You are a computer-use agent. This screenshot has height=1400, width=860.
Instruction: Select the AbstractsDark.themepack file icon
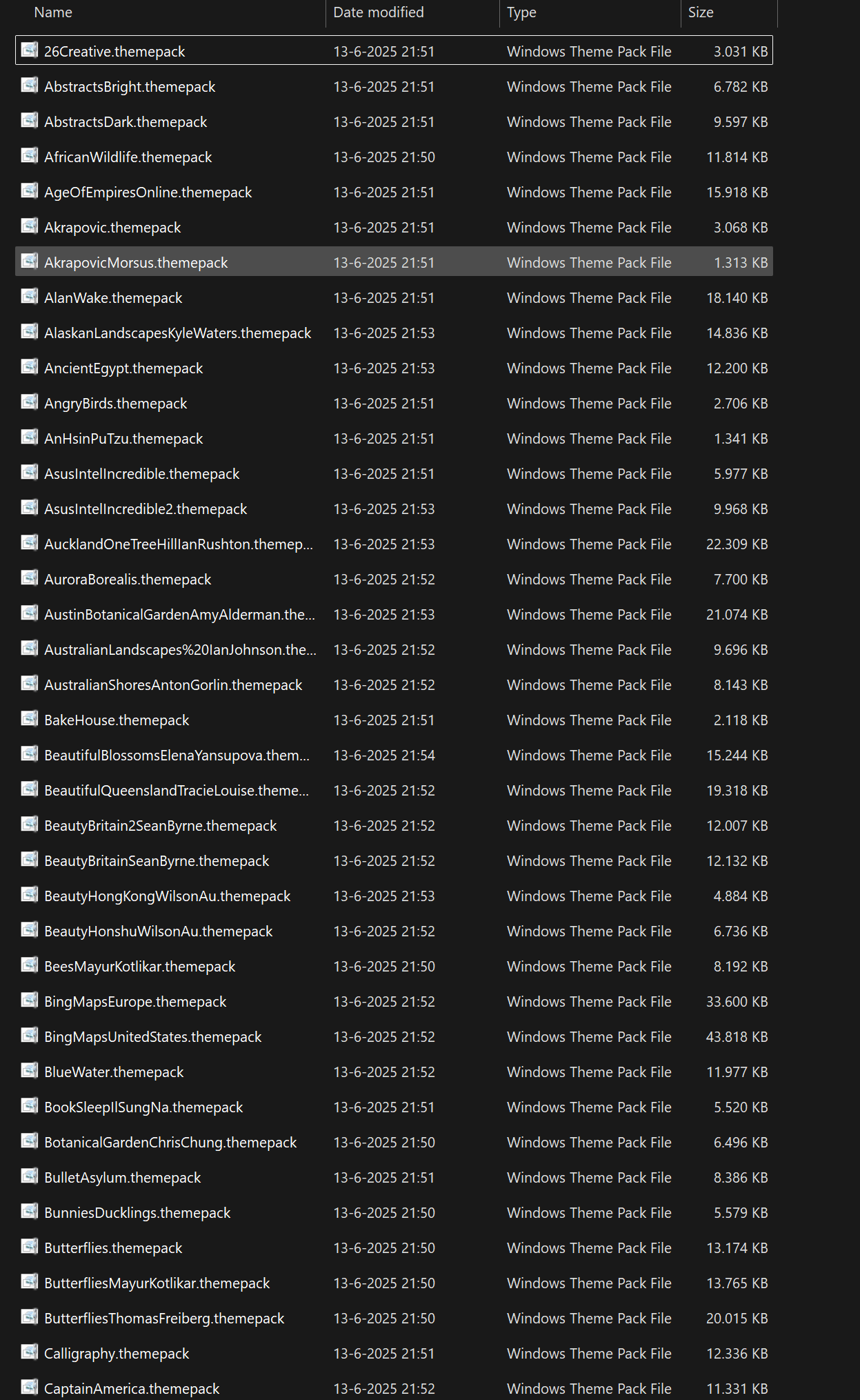pos(29,121)
